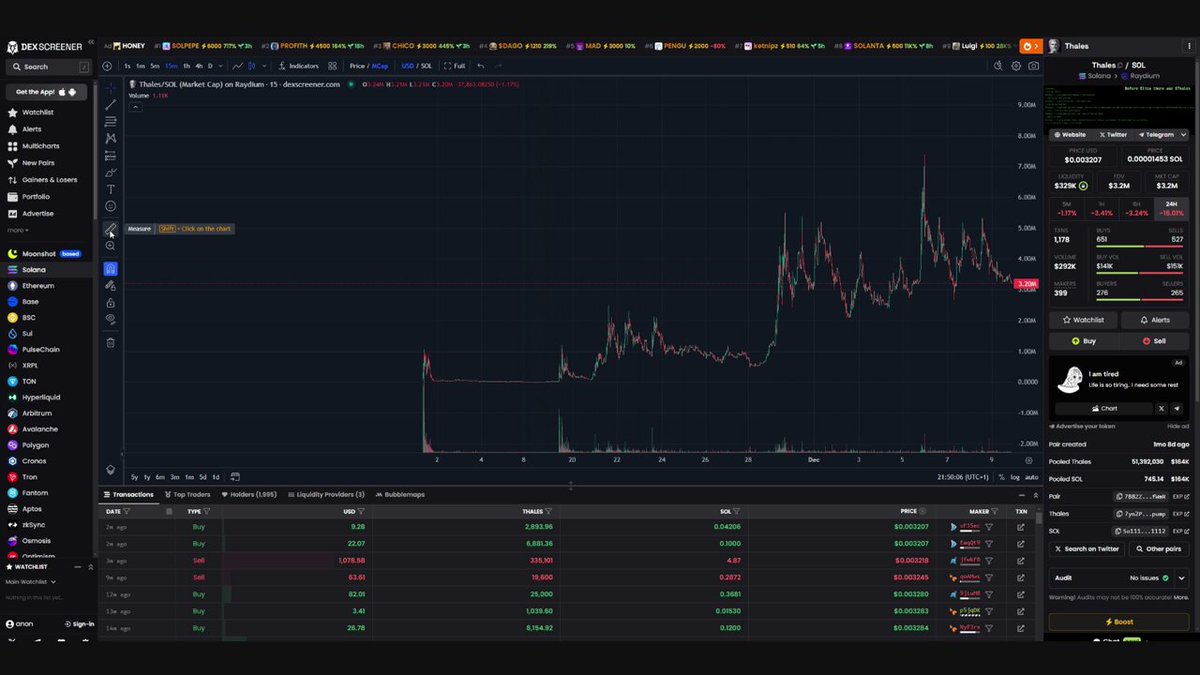
Task: Toggle log scale on chart
Action: [x=1015, y=477]
